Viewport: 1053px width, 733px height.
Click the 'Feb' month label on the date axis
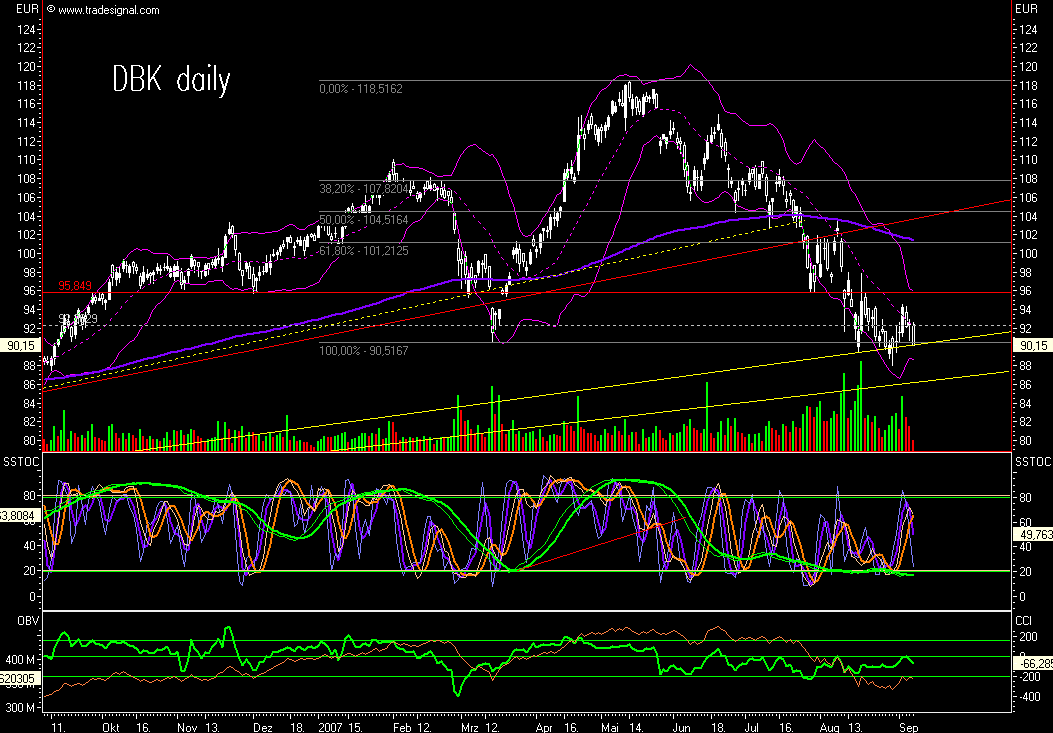click(402, 727)
